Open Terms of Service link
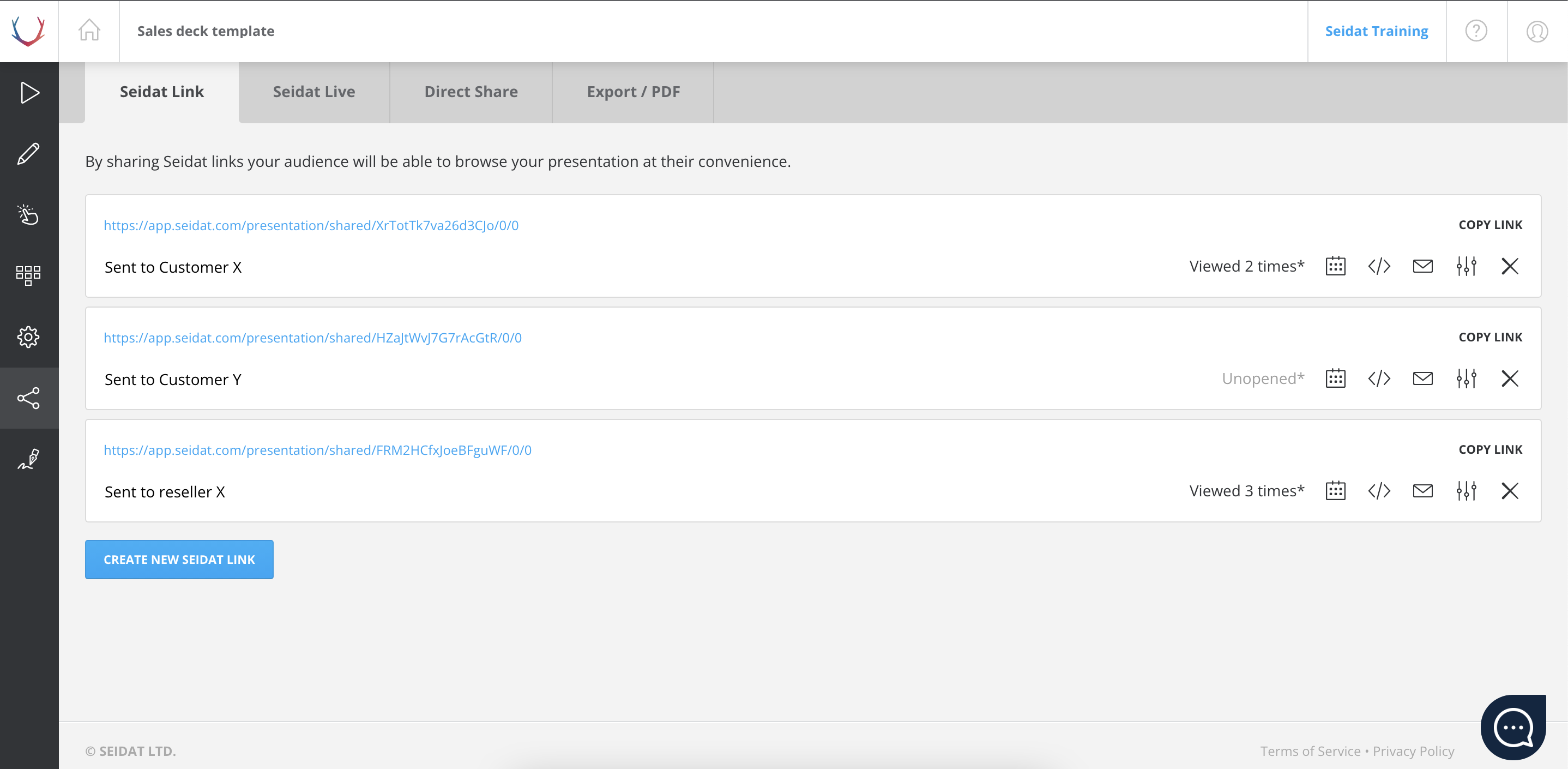Image resolution: width=1568 pixels, height=769 pixels. pyautogui.click(x=1310, y=752)
